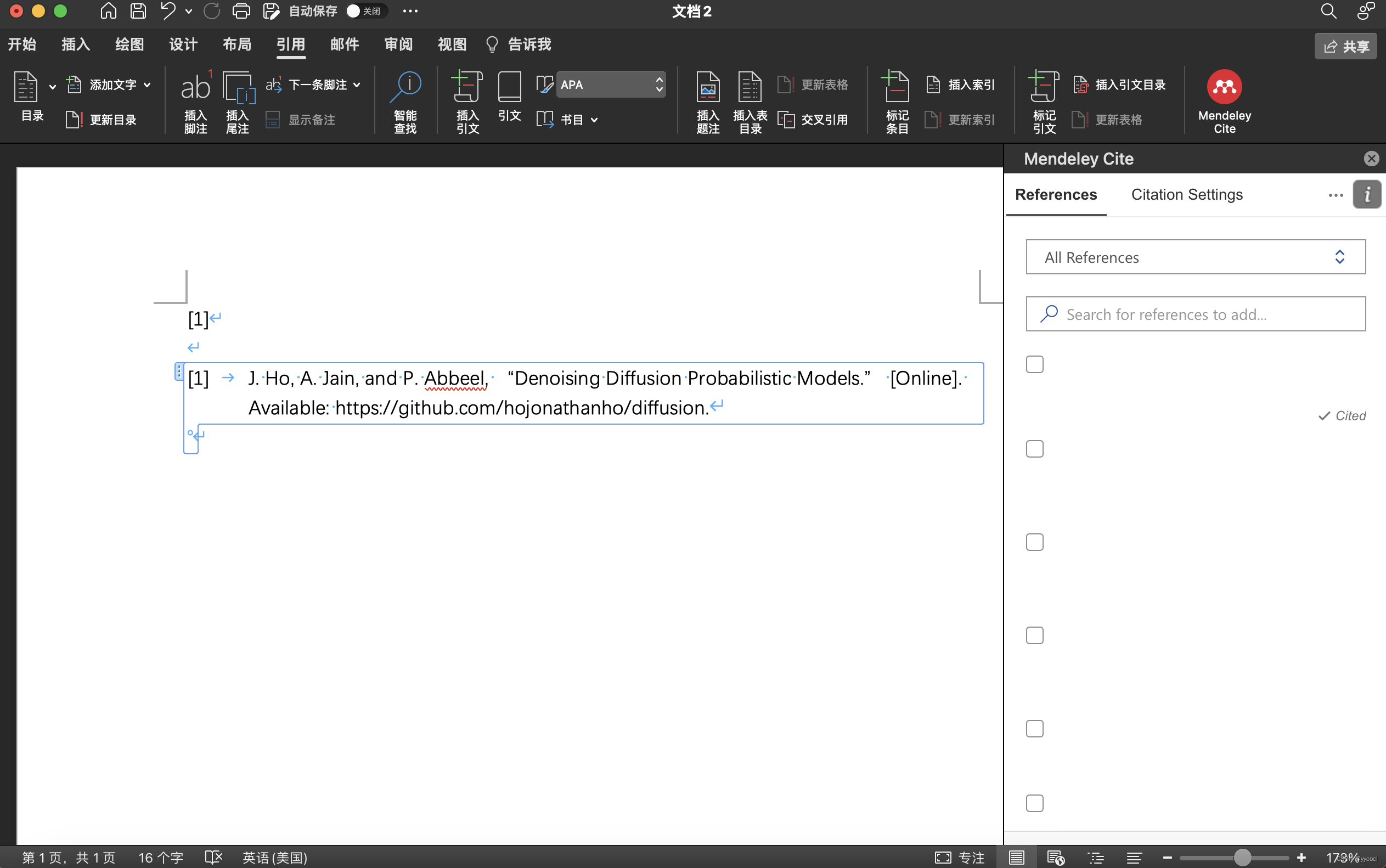Open Mendeley panel more options (three dots)
The width and height of the screenshot is (1386, 868).
(x=1336, y=195)
